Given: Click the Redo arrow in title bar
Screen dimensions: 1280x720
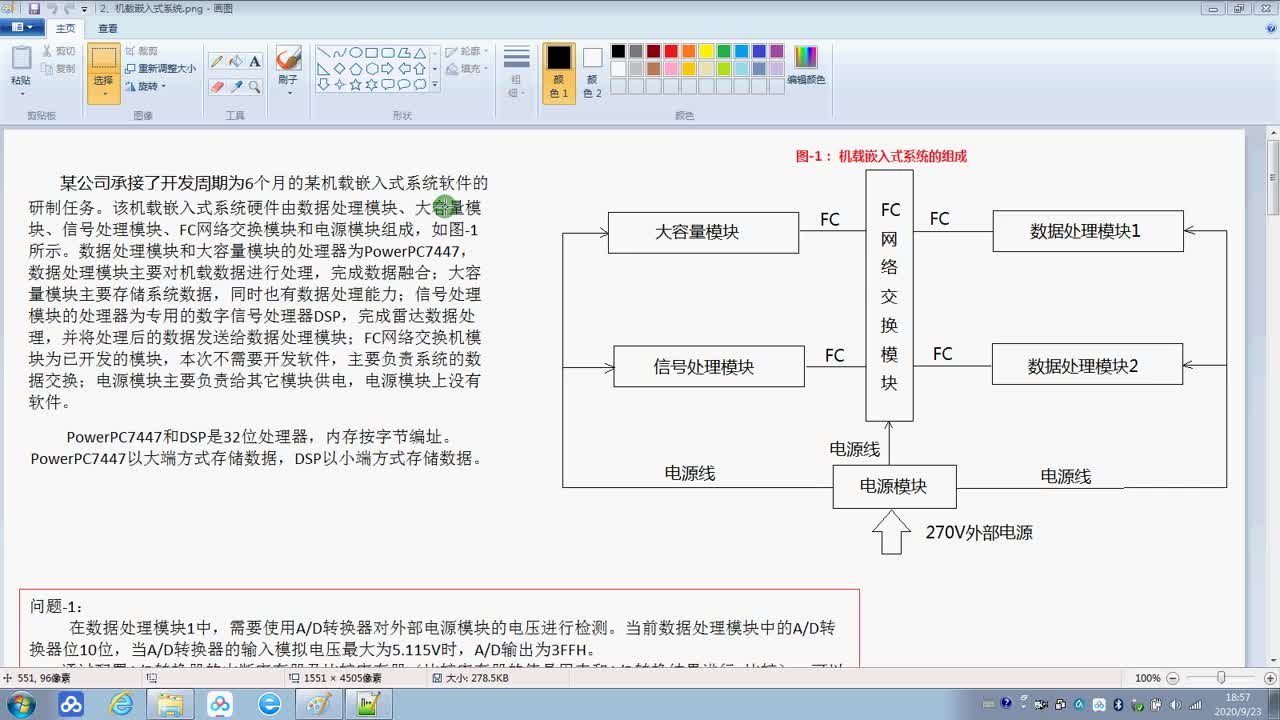Looking at the screenshot, I should tap(69, 8).
